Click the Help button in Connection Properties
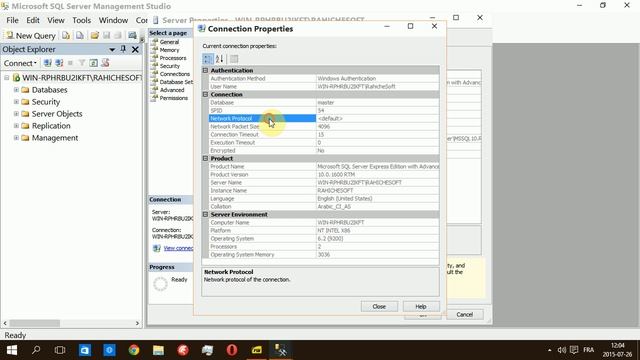This screenshot has width=640, height=360. pyautogui.click(x=421, y=306)
